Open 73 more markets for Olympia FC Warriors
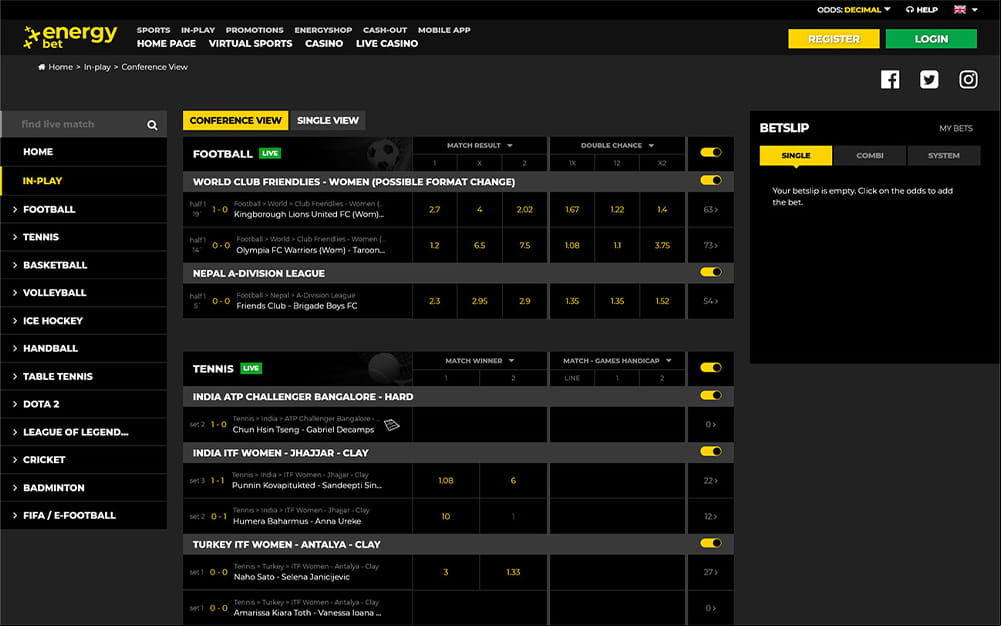The image size is (1001, 626). 710,245
